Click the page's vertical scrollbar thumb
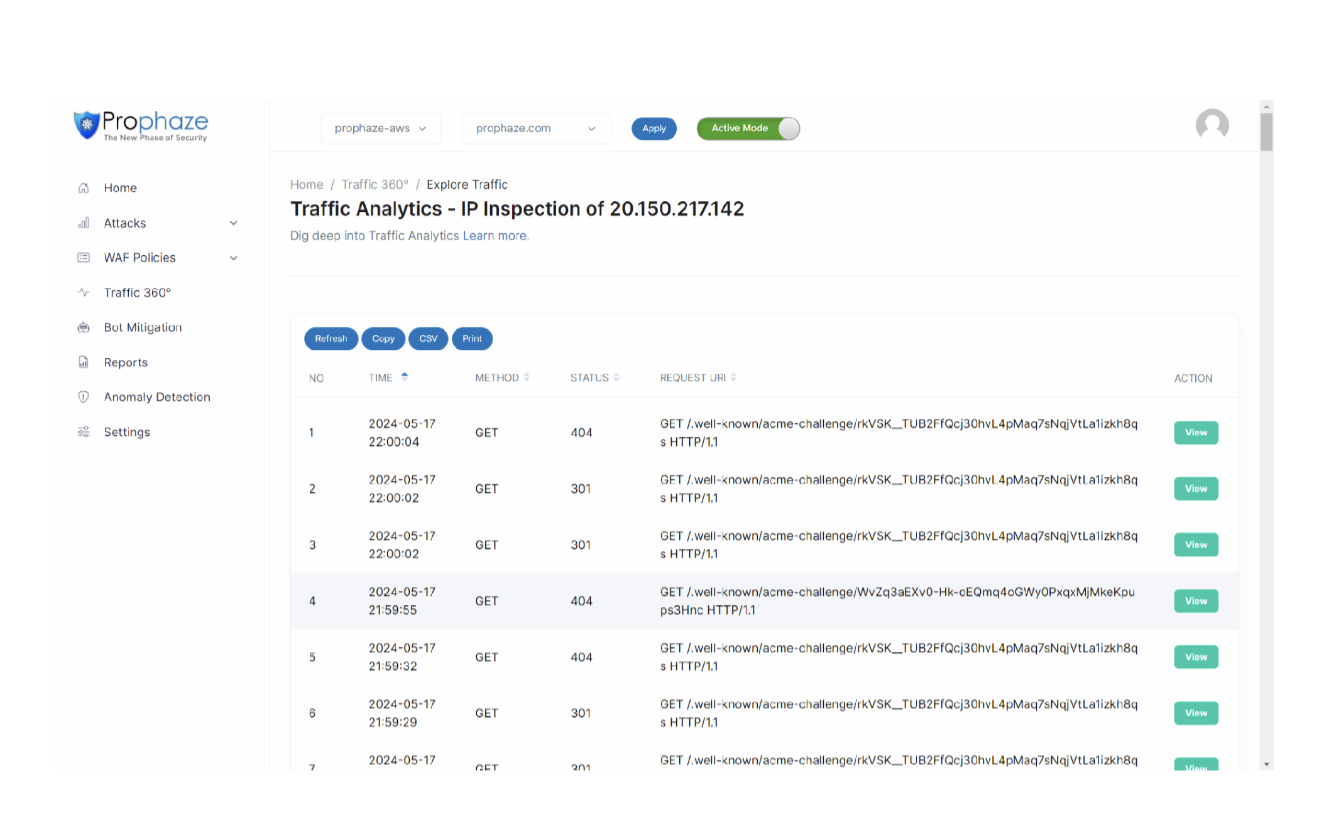The width and height of the screenshot is (1332, 838). coord(1266,132)
